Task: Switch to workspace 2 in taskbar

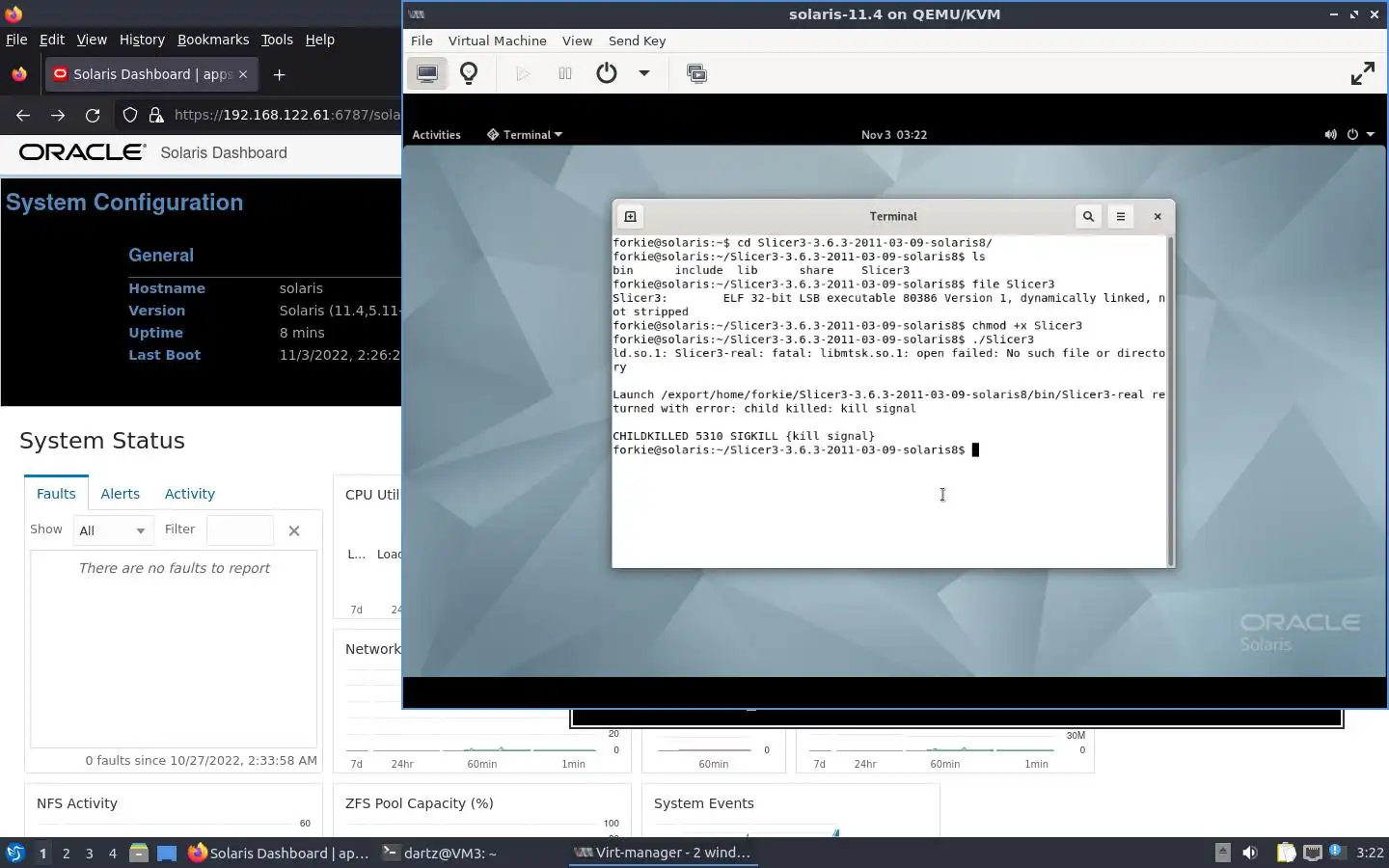Action: click(x=66, y=853)
